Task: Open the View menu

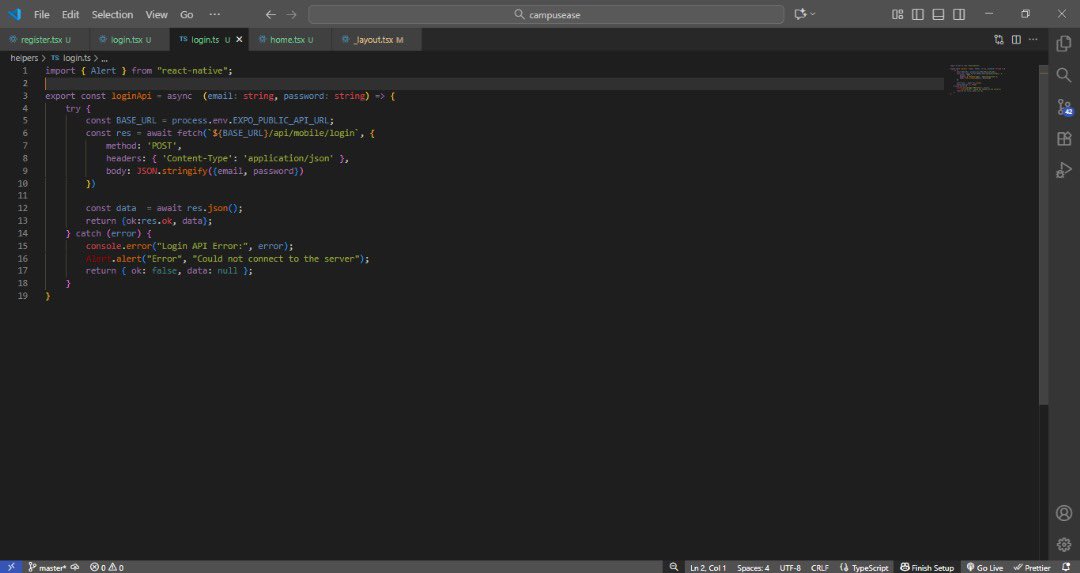Action: tap(156, 14)
